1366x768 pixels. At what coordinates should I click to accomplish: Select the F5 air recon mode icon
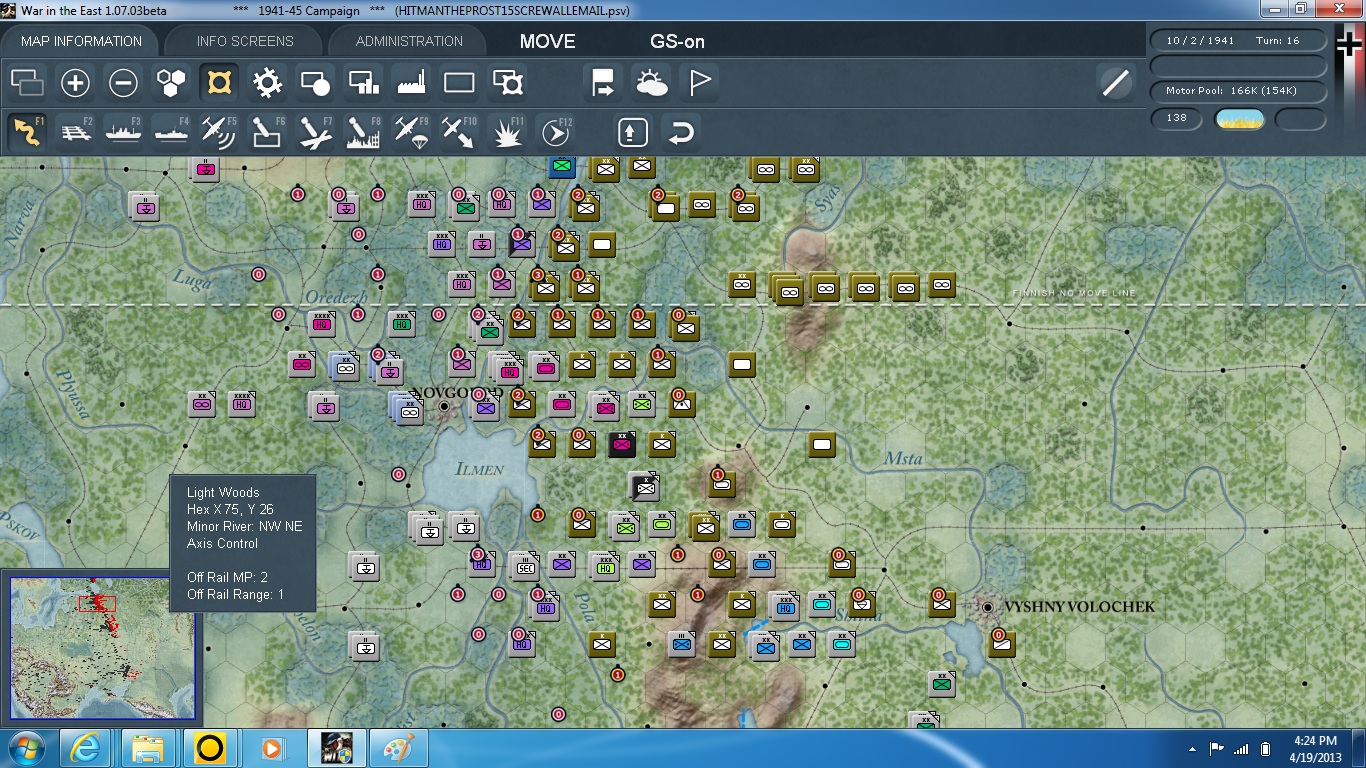219,132
